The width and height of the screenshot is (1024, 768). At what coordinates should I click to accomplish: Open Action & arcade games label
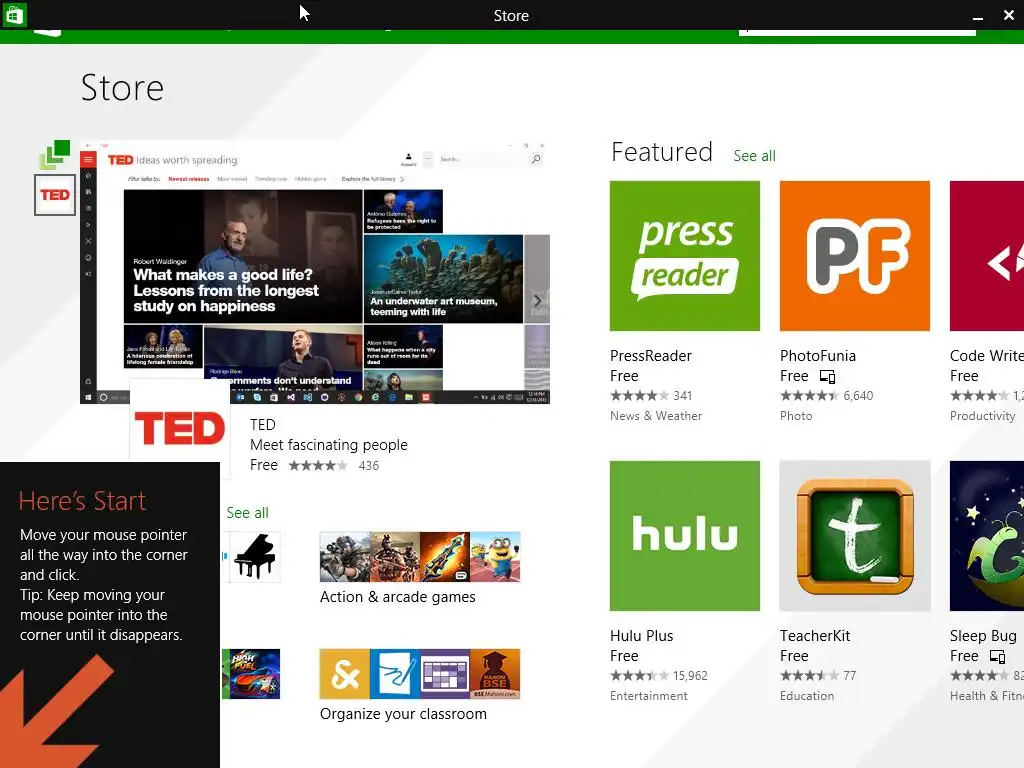[398, 597]
